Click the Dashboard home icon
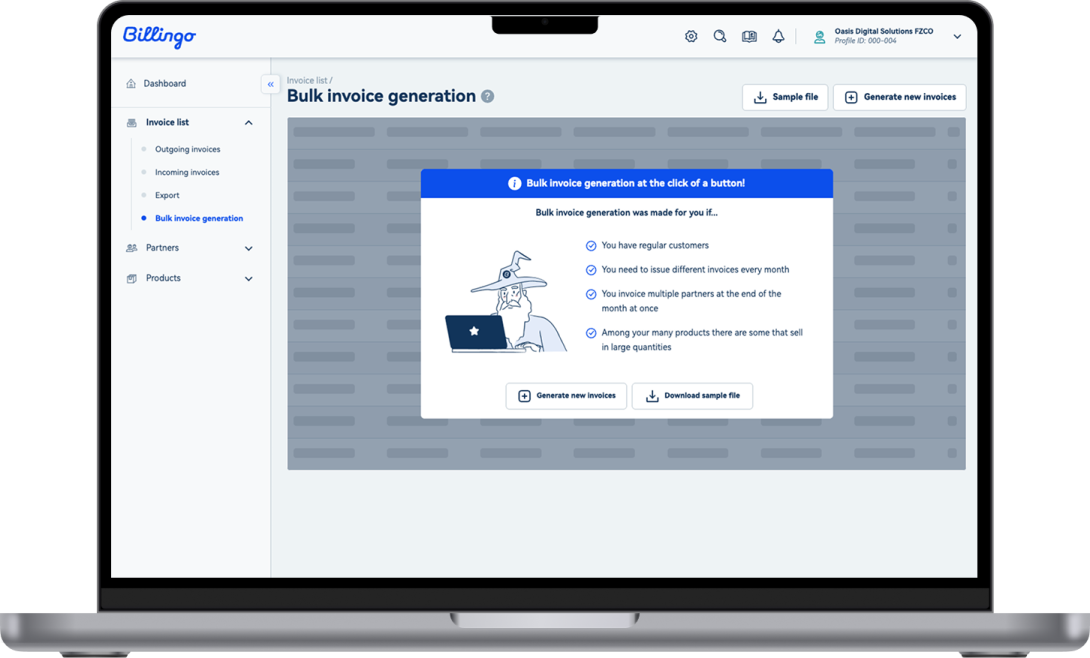1090x658 pixels. 131,83
